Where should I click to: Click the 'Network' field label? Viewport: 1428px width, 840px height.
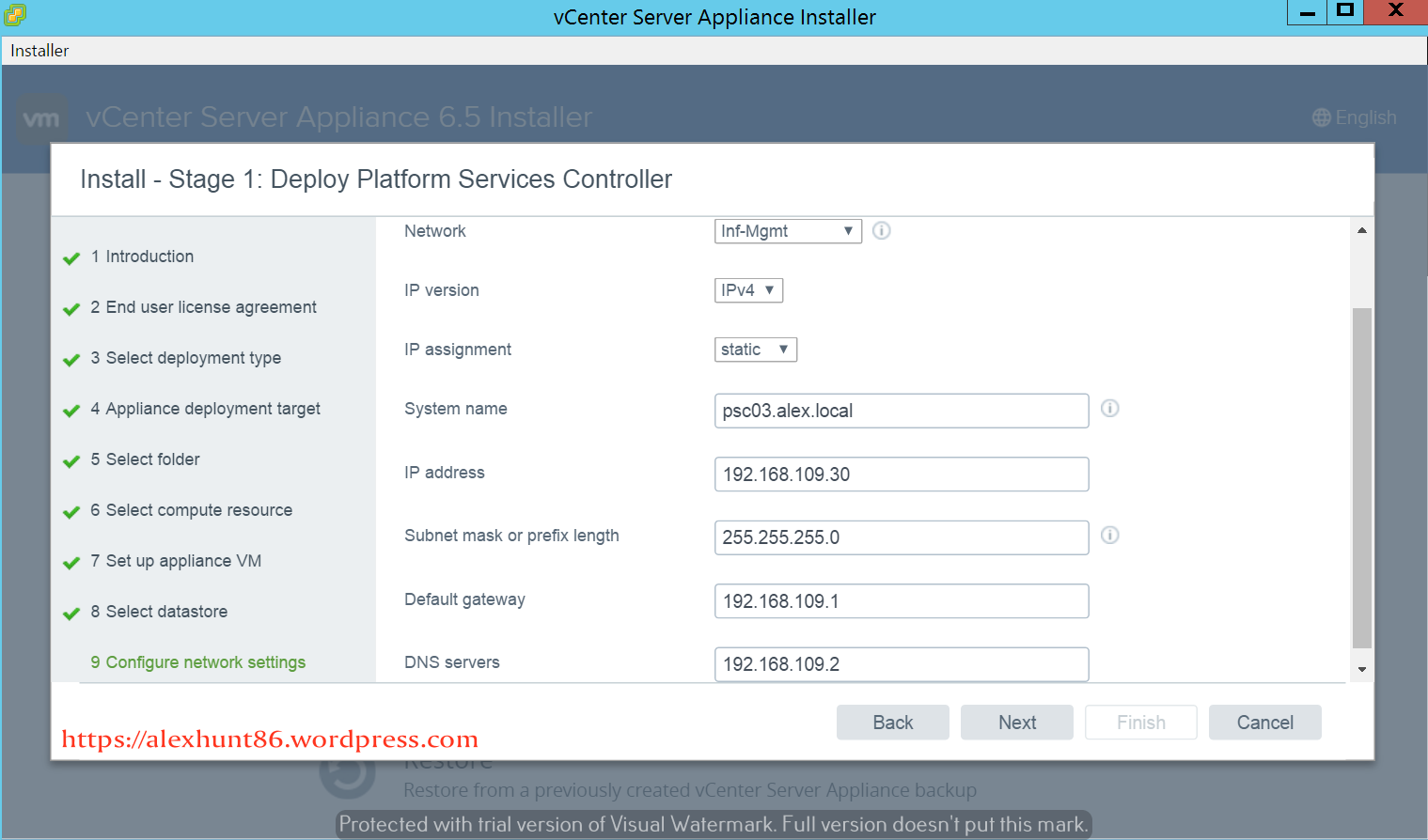pyautogui.click(x=435, y=231)
